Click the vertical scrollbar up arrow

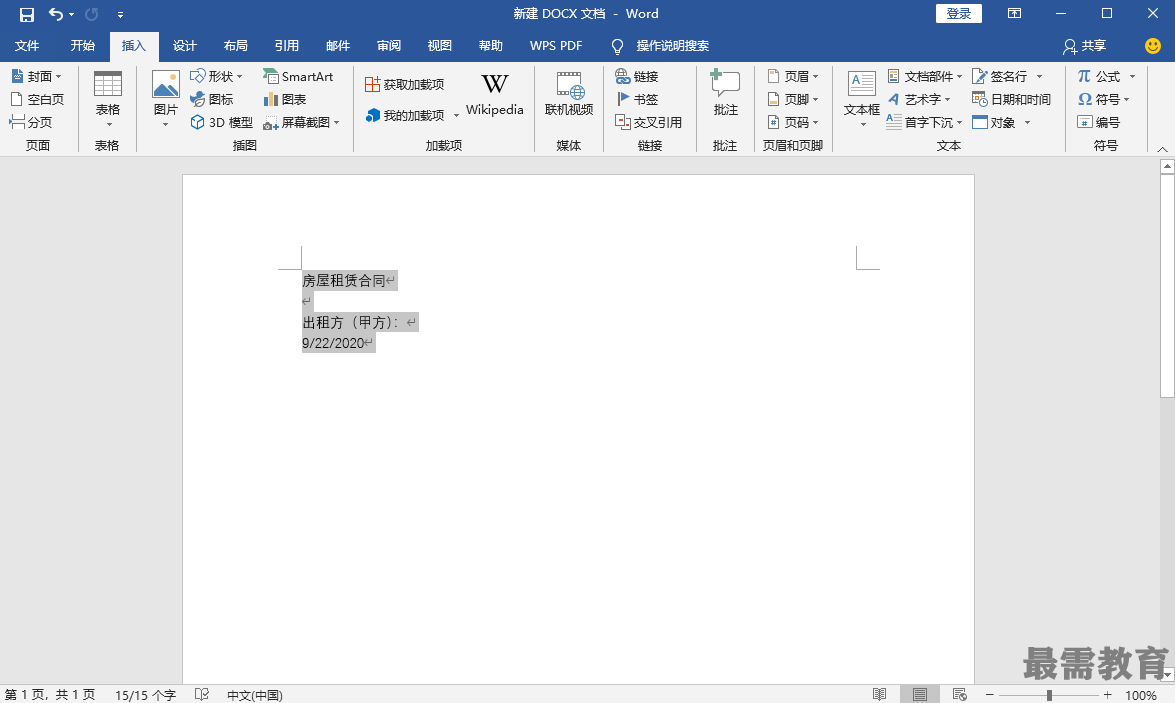click(1167, 166)
